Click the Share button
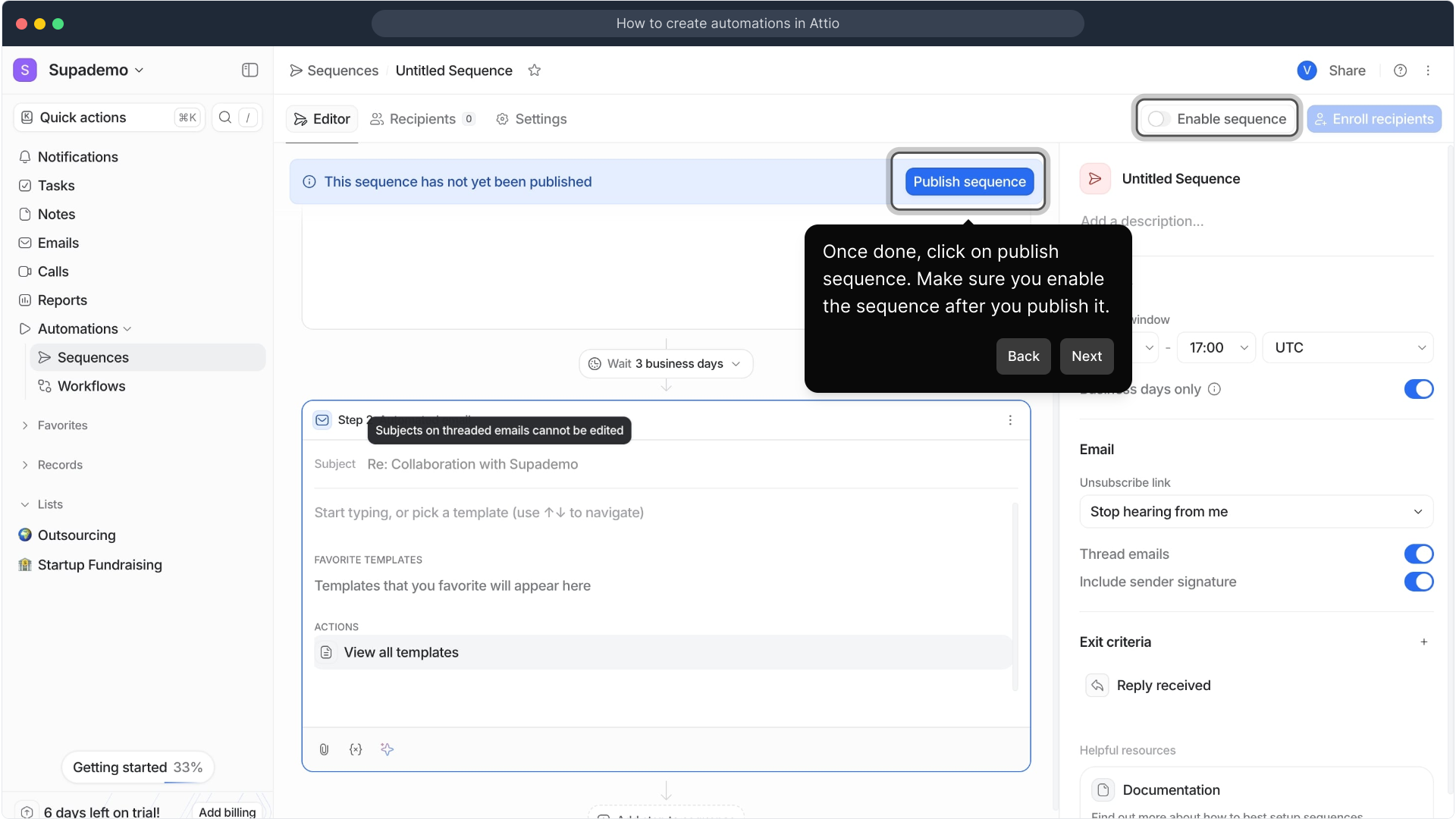This screenshot has width=1456, height=819. click(1347, 71)
